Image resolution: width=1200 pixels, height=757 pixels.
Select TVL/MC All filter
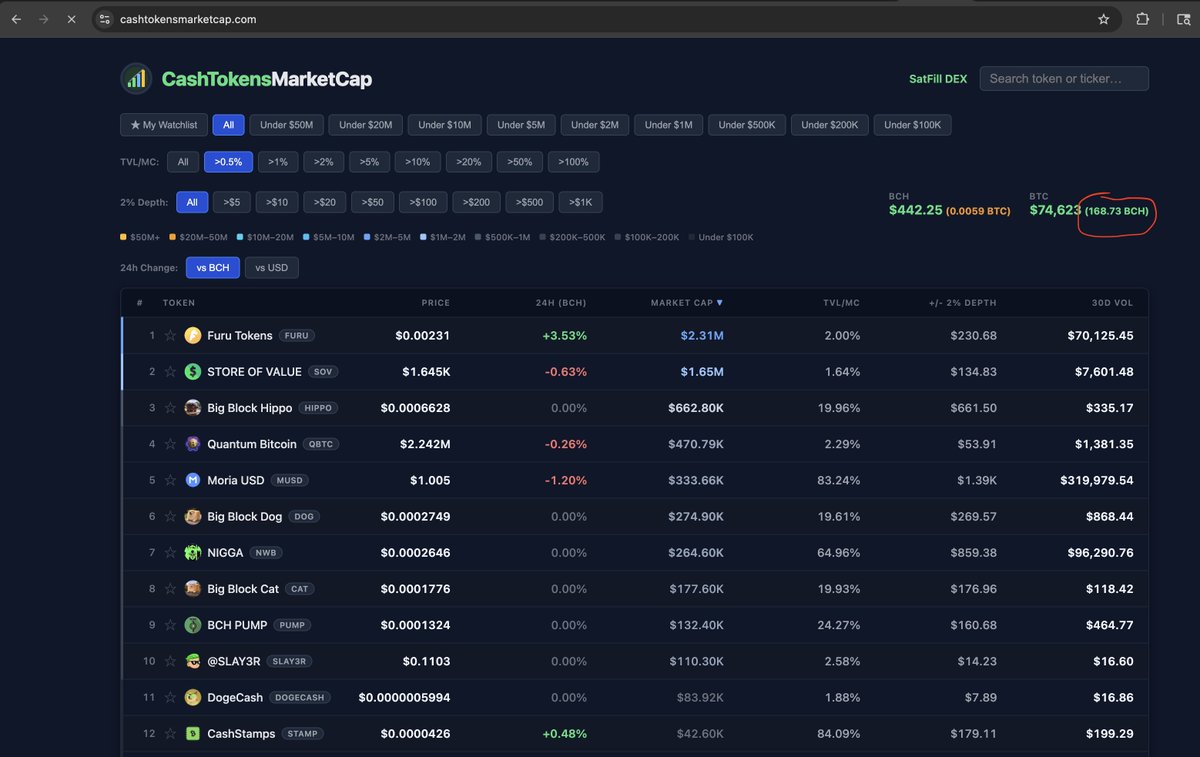(183, 162)
